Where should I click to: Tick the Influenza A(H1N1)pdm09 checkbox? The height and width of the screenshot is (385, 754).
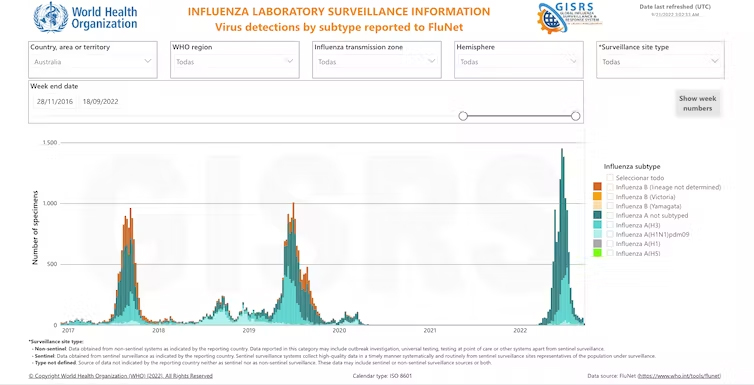coord(610,234)
